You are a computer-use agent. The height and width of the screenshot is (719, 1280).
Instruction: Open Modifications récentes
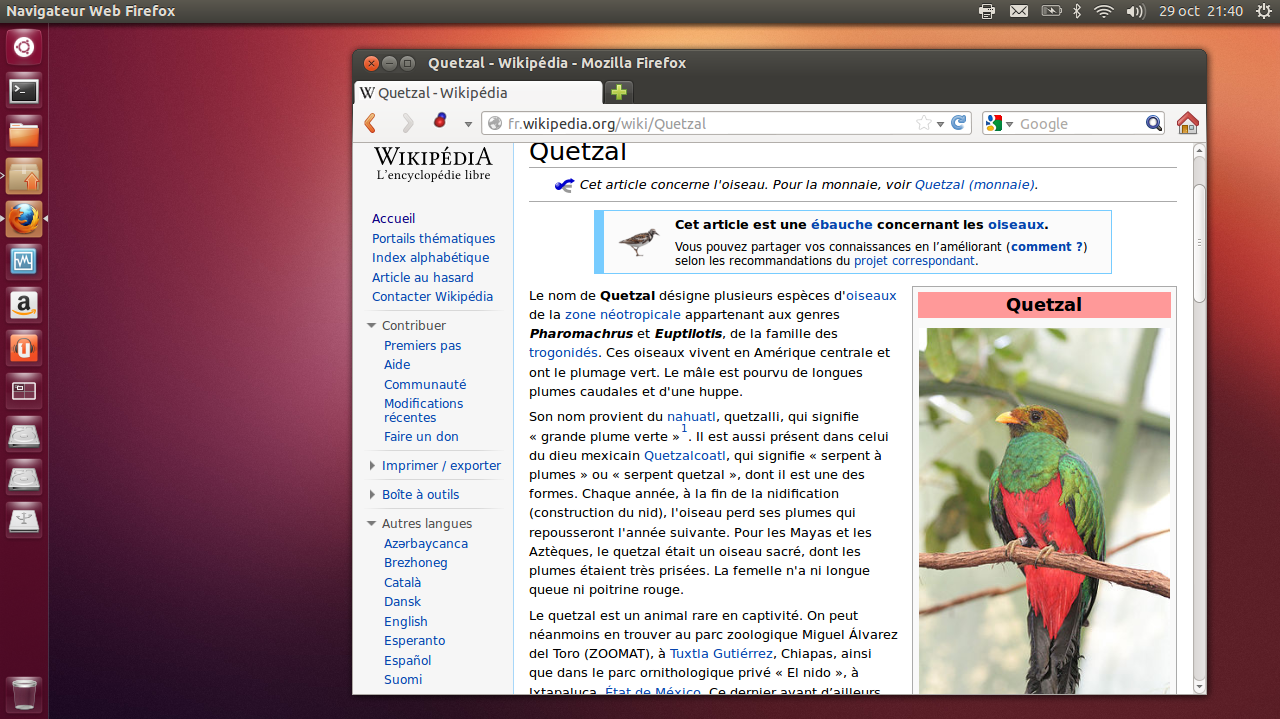(x=423, y=410)
